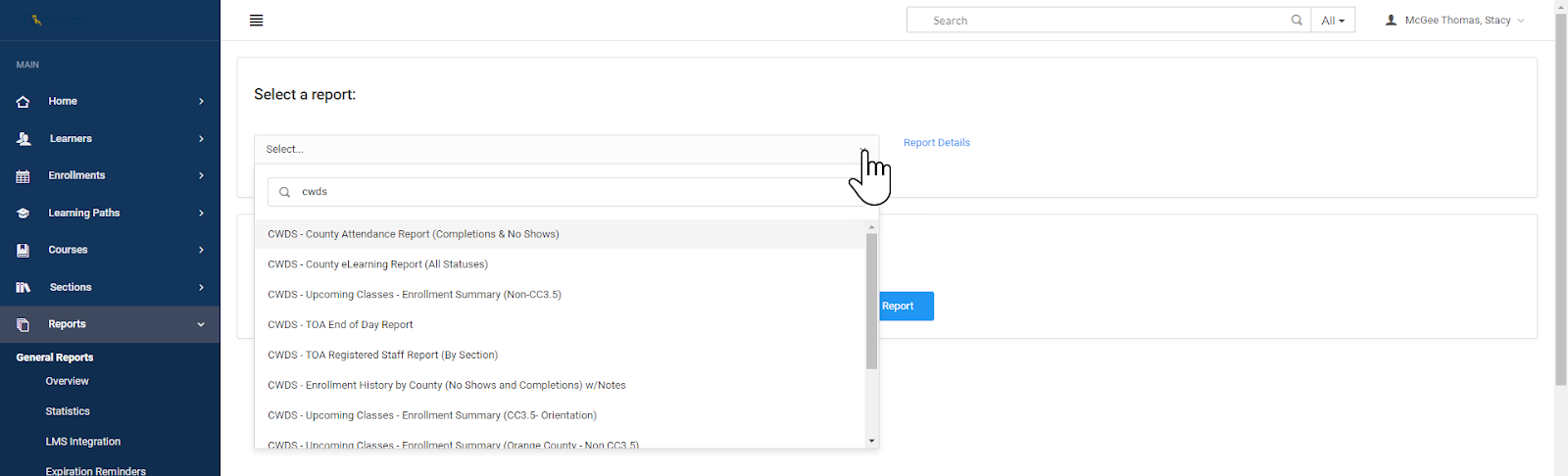1568x476 pixels.
Task: Expand the Courses menu chevron
Action: [x=201, y=251]
